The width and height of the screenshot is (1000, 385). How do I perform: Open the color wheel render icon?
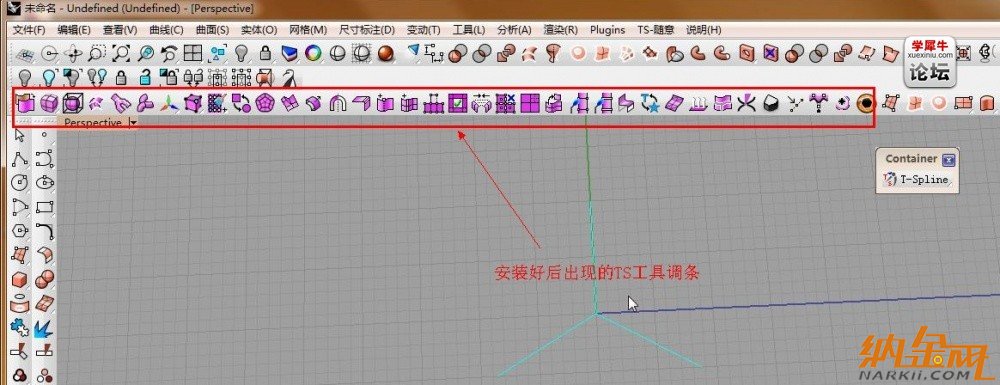tap(312, 53)
